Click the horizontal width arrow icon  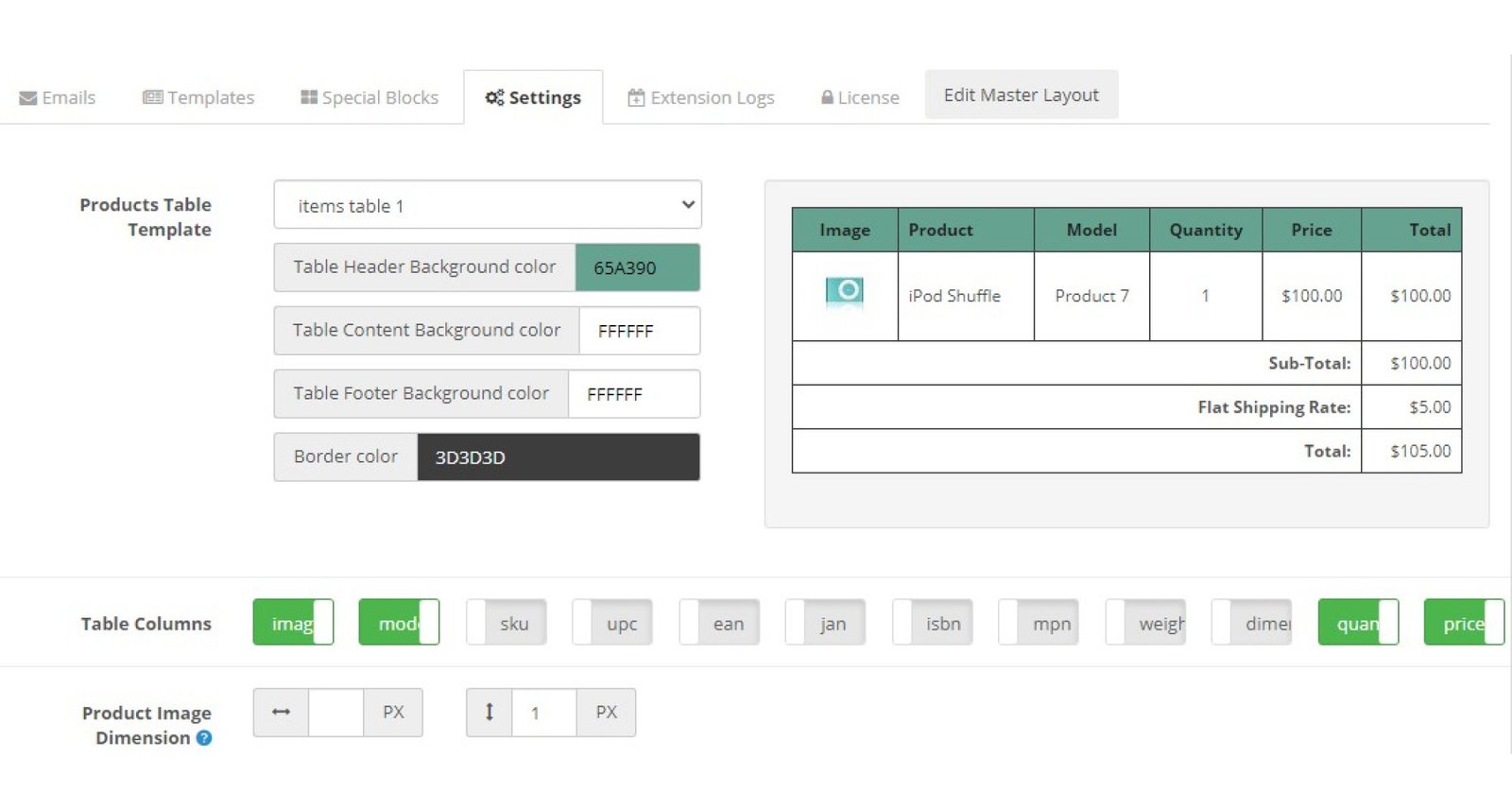coord(281,712)
